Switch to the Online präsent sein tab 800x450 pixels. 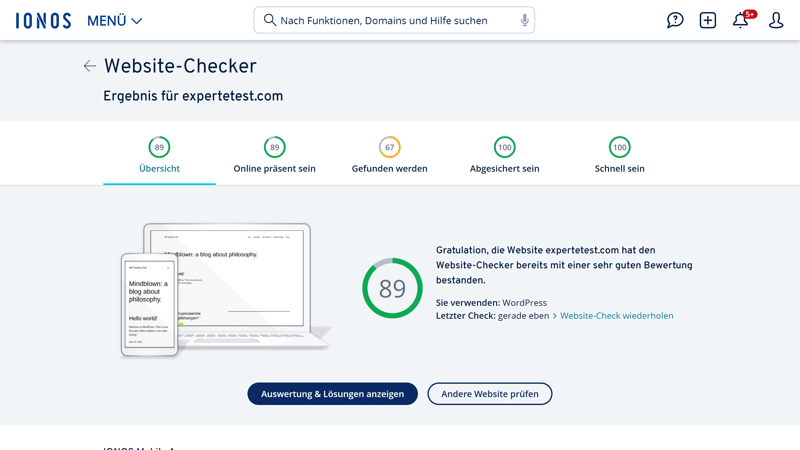click(x=274, y=156)
